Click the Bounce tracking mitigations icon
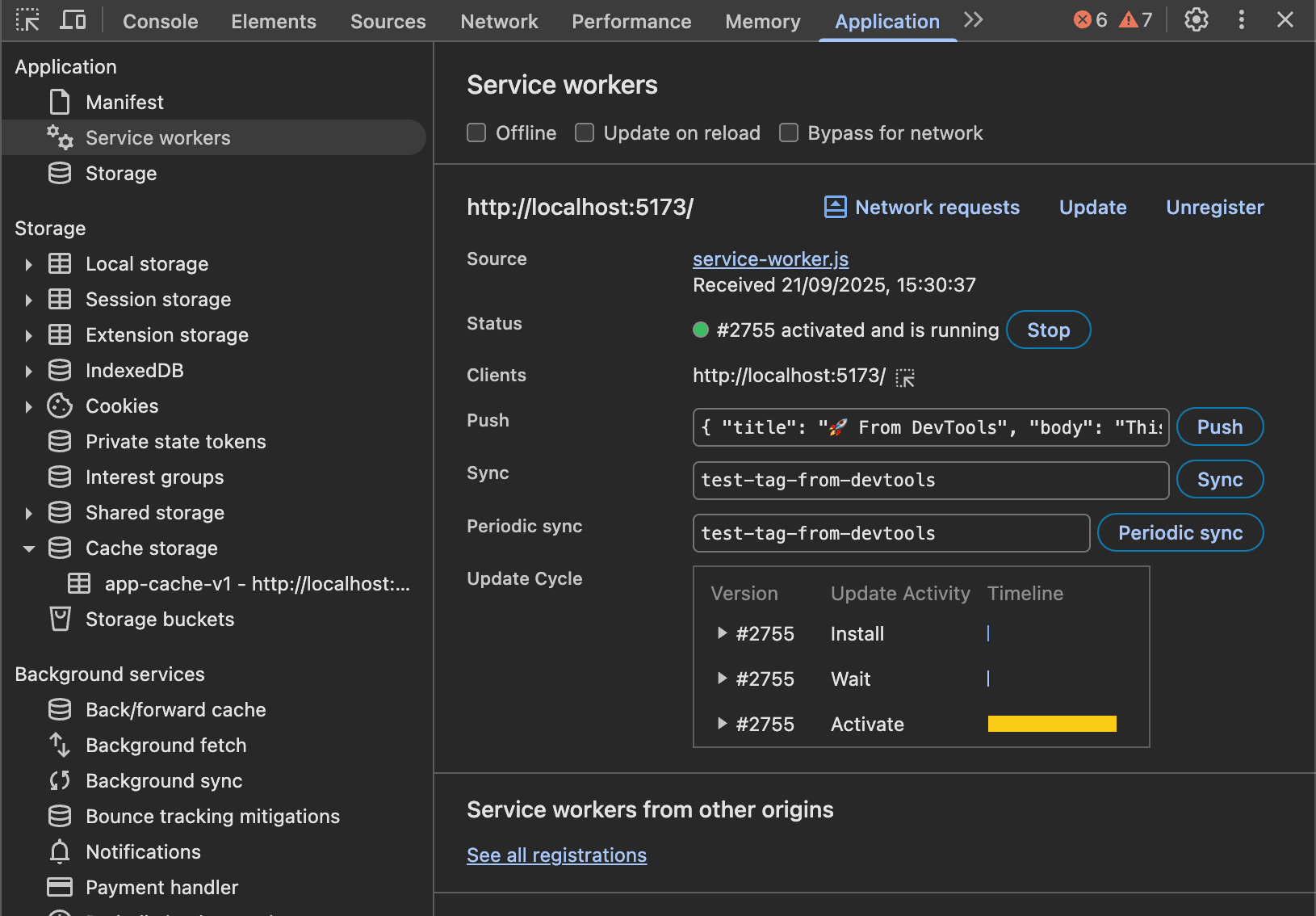The width and height of the screenshot is (1316, 916). pyautogui.click(x=60, y=817)
